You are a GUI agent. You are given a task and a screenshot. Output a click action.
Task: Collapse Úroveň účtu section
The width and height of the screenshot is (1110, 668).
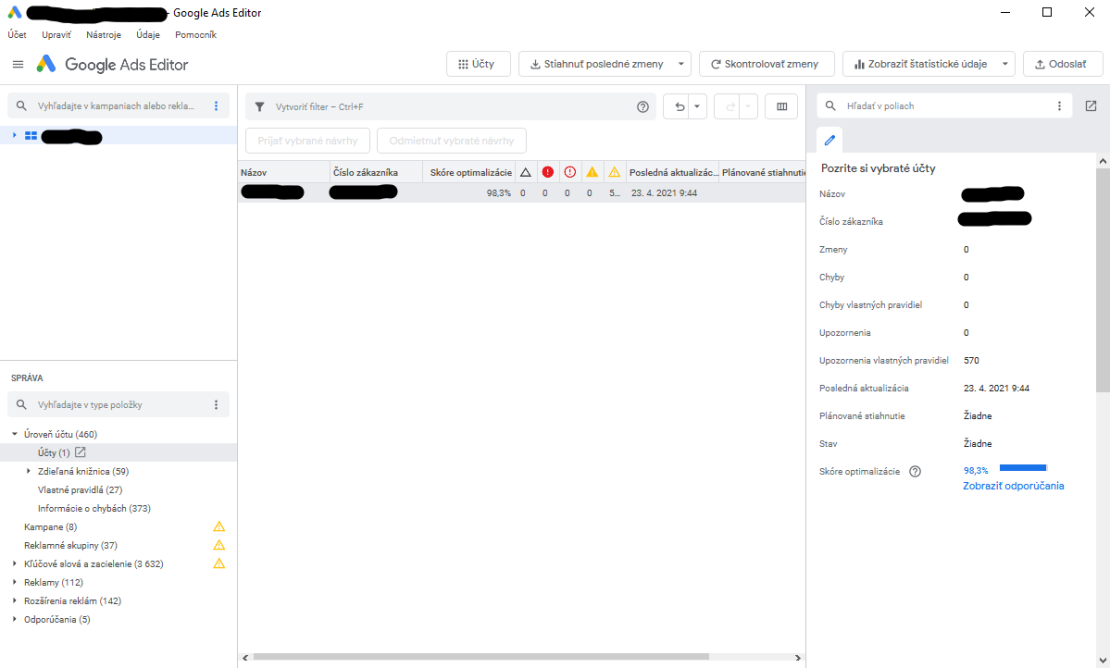pos(14,434)
